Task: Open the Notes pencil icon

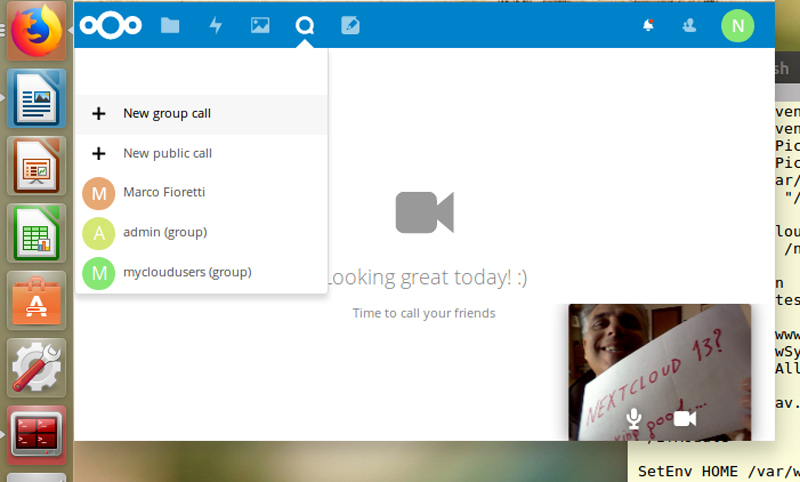Action: [x=350, y=26]
